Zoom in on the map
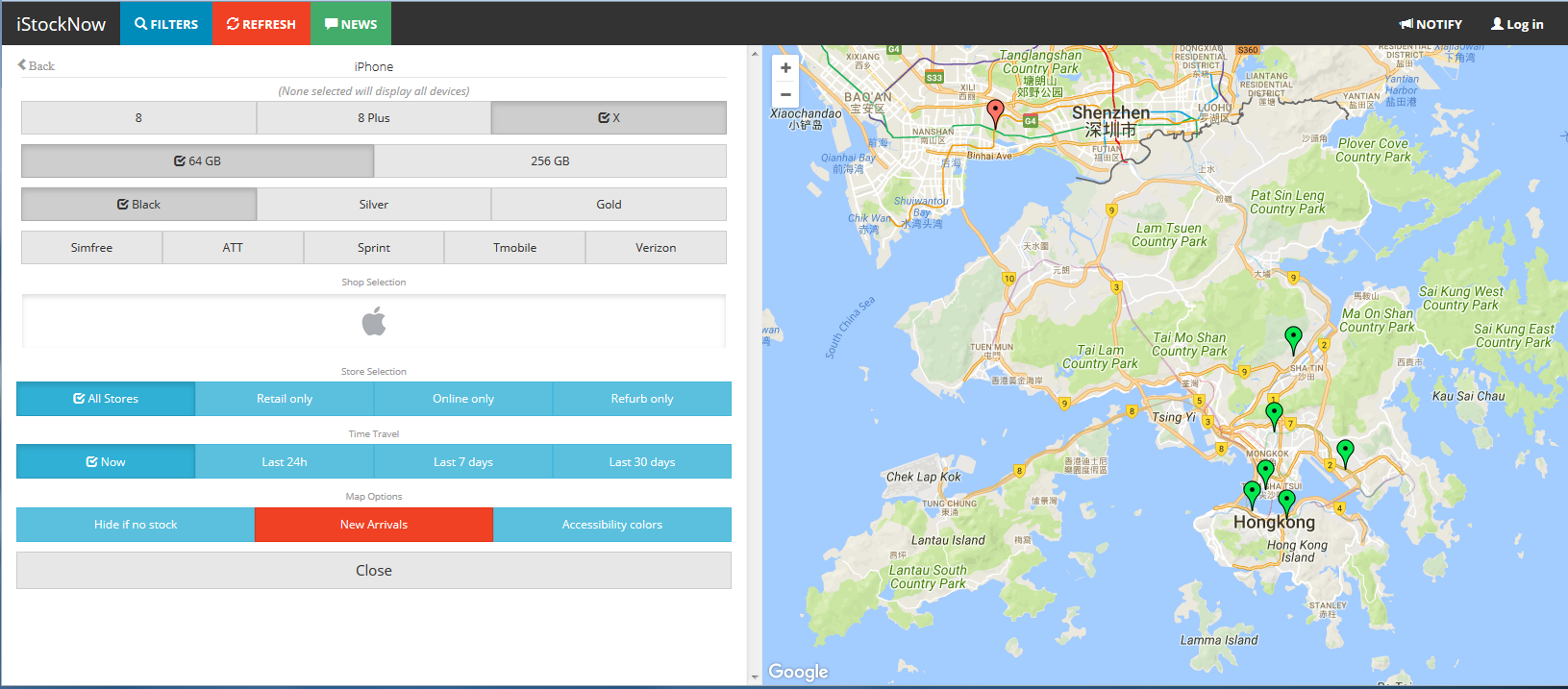The image size is (1568, 689). coord(785,68)
